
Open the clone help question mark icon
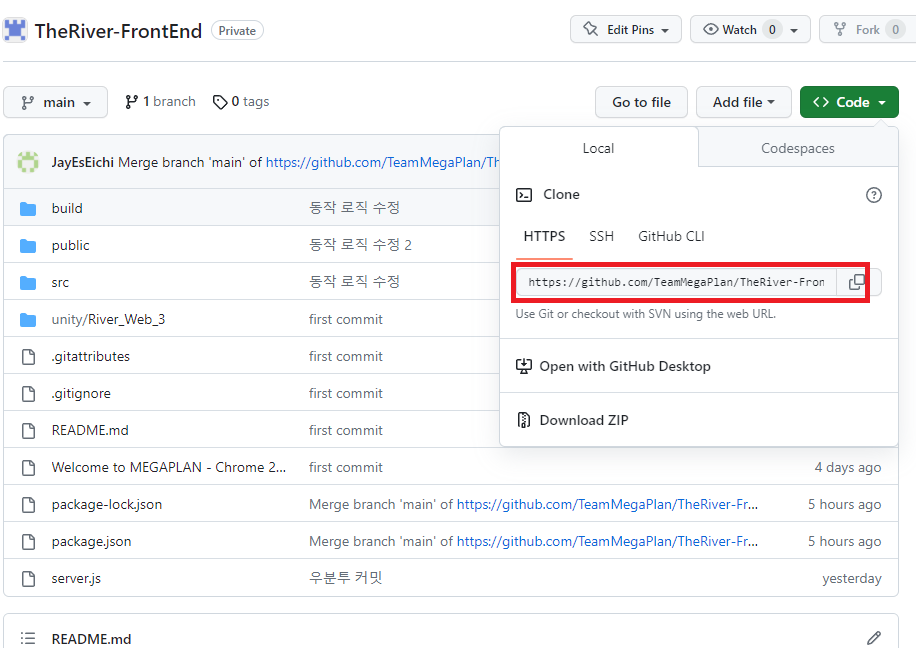[x=873, y=195]
